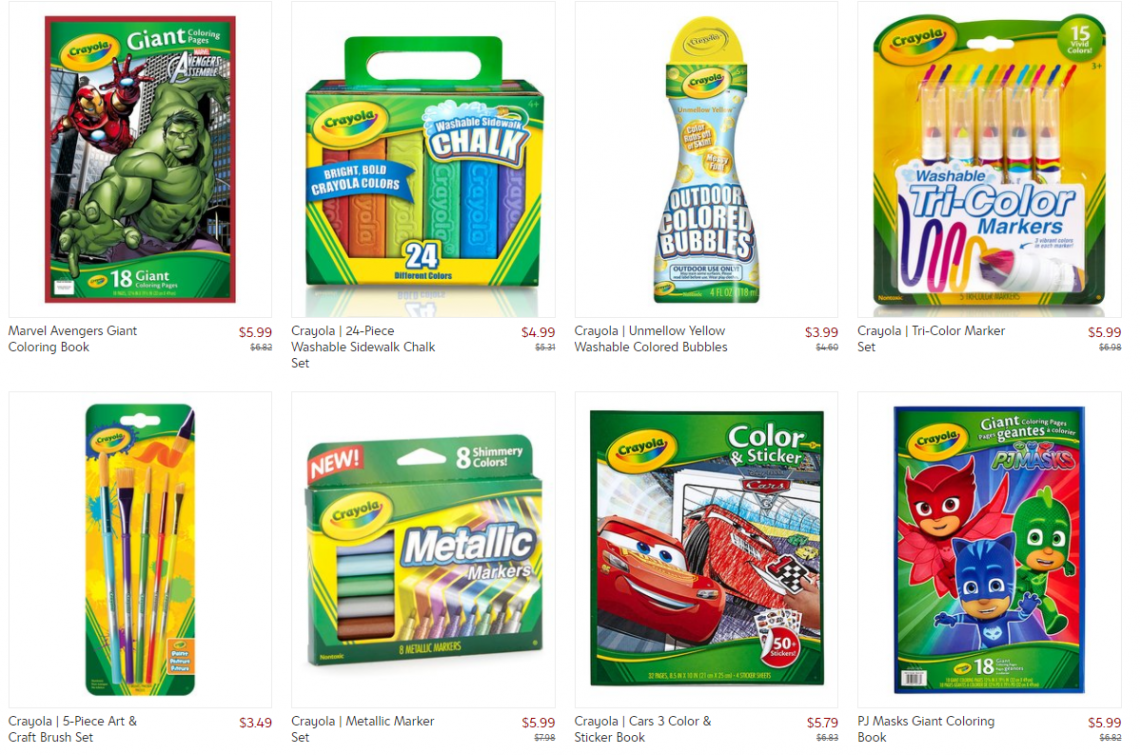Open the PJ Masks coloring book image
Screen dimensions: 1140x755
(989, 549)
